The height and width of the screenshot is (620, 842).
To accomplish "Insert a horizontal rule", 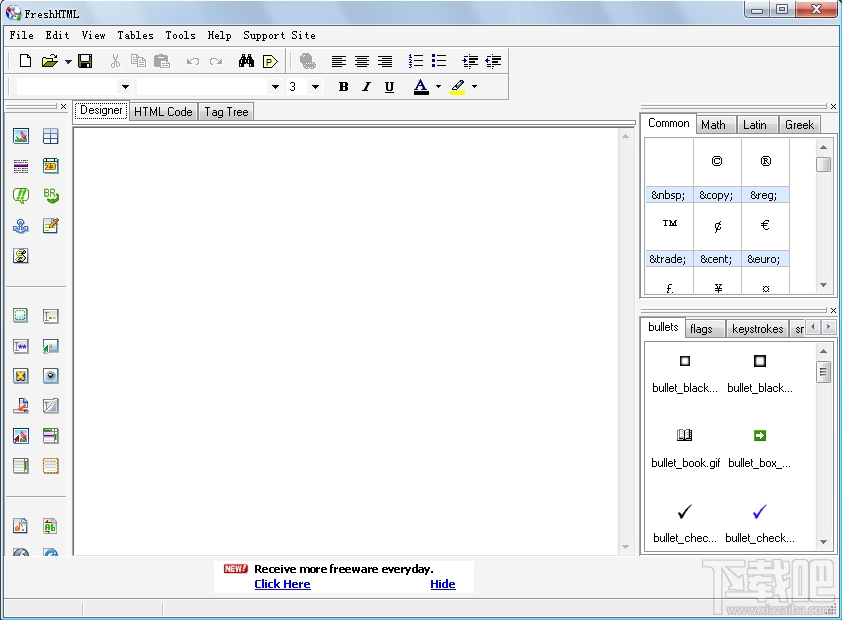I will pos(21,166).
